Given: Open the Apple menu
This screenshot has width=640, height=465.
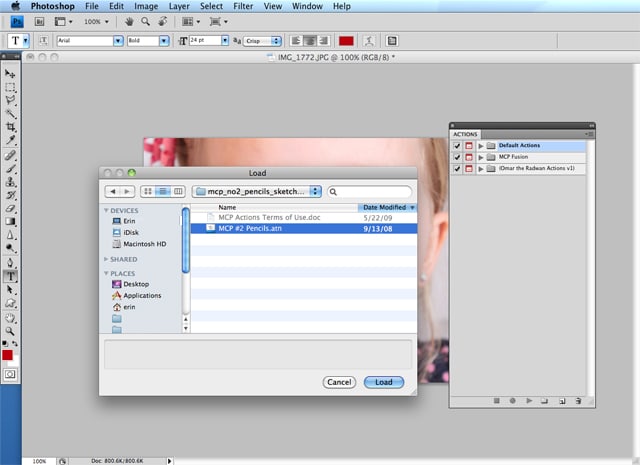Looking at the screenshot, I should point(15,6).
